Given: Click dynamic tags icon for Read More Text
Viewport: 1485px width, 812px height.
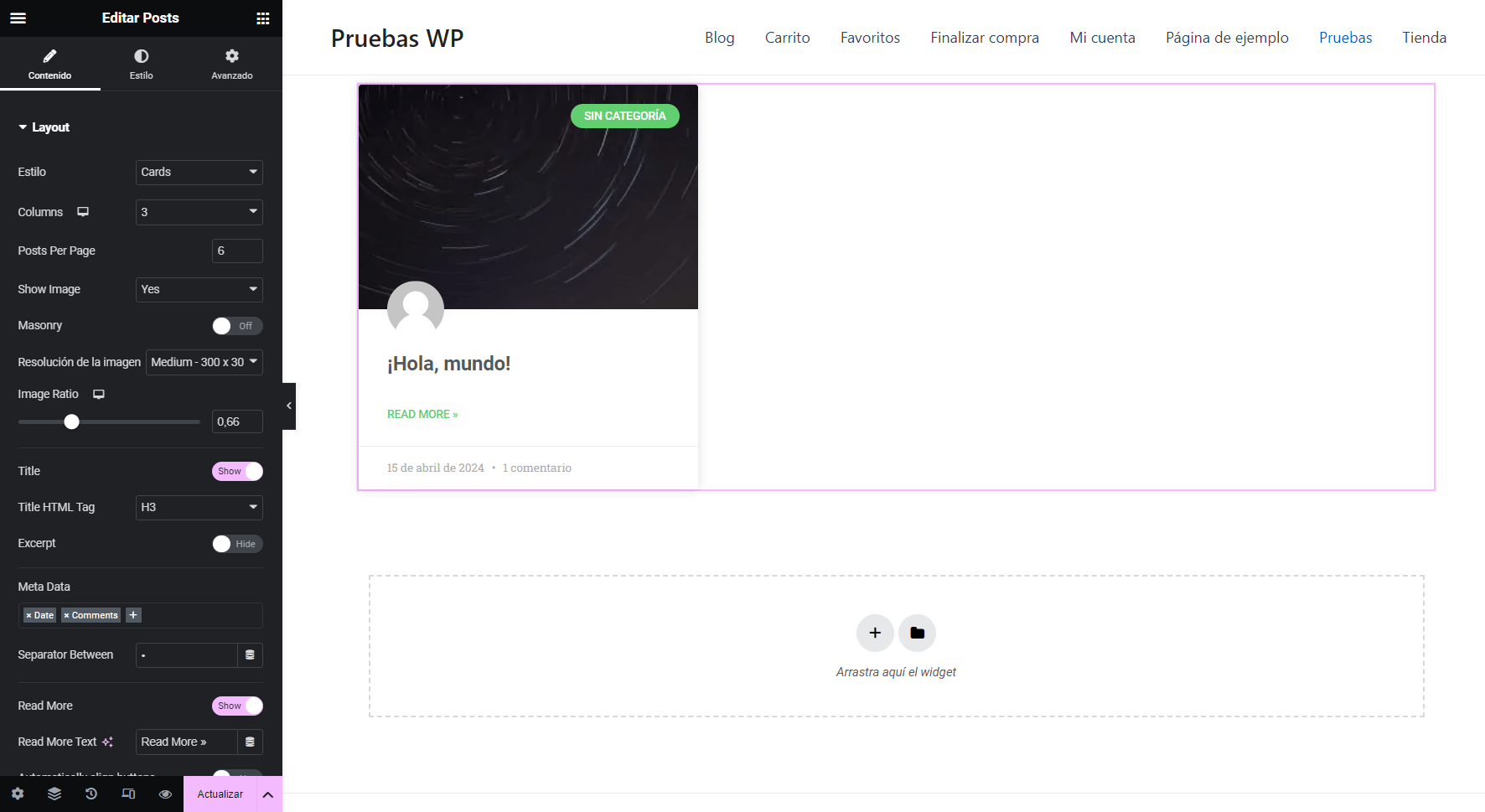Looking at the screenshot, I should pyautogui.click(x=250, y=742).
